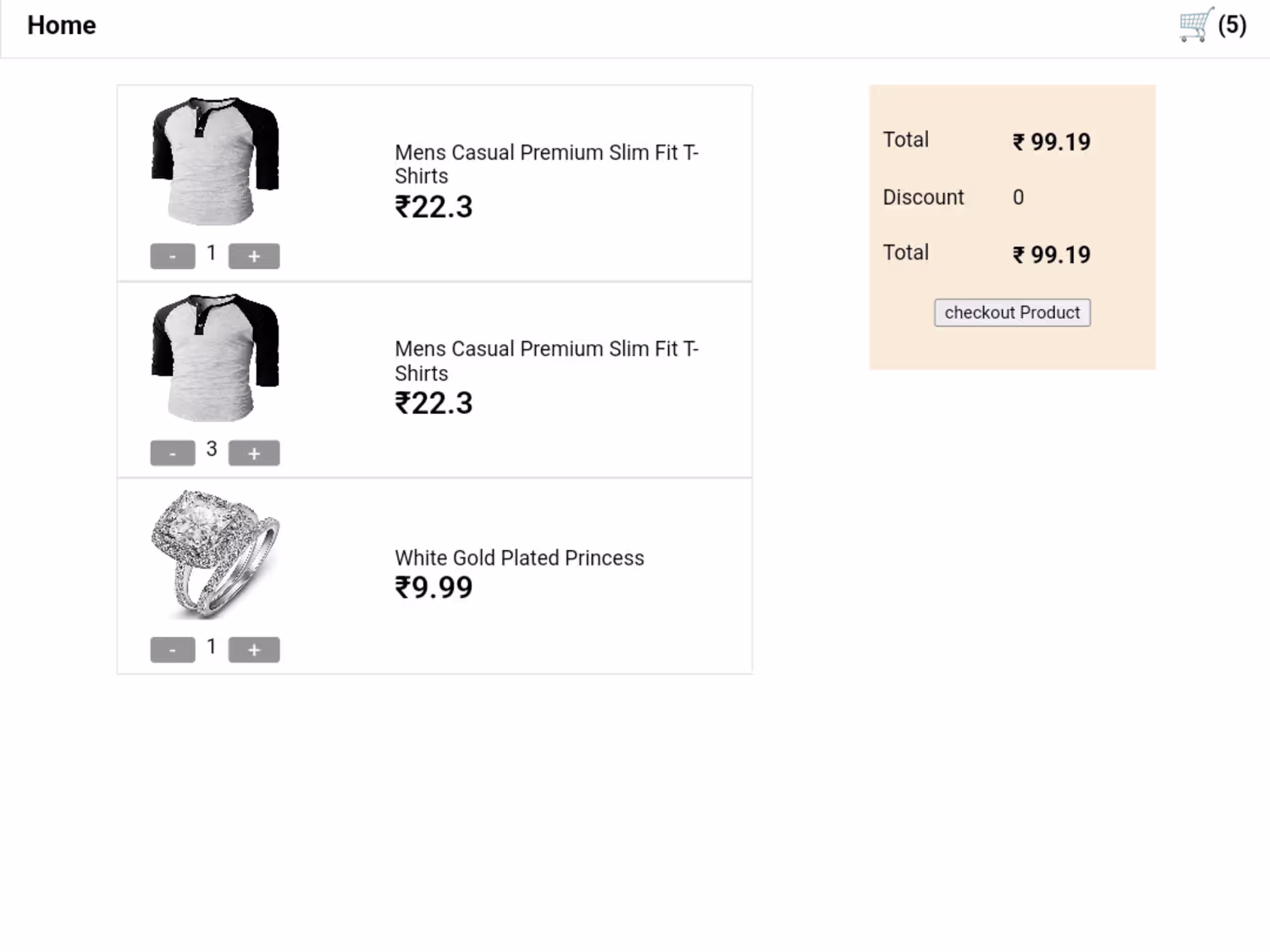Click the ₹9.99 ring price
Viewport: 1270px width, 952px height.
(433, 587)
